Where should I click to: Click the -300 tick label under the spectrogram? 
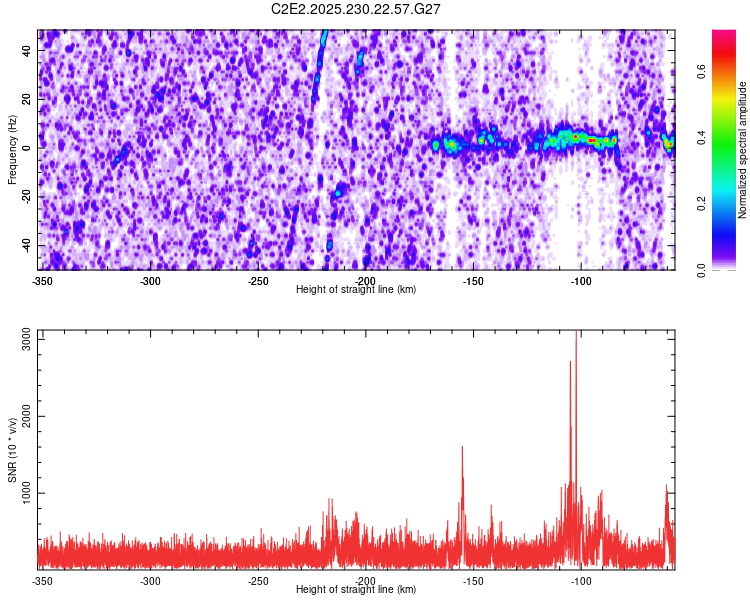(150, 281)
